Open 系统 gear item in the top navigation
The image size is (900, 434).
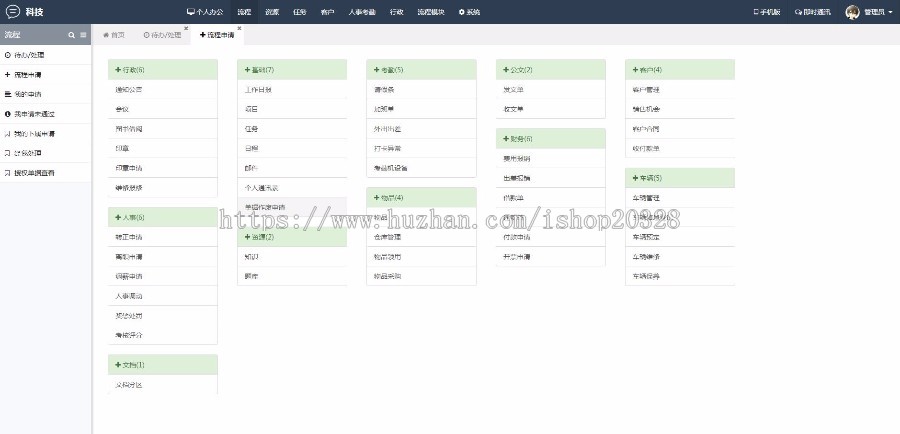click(469, 12)
